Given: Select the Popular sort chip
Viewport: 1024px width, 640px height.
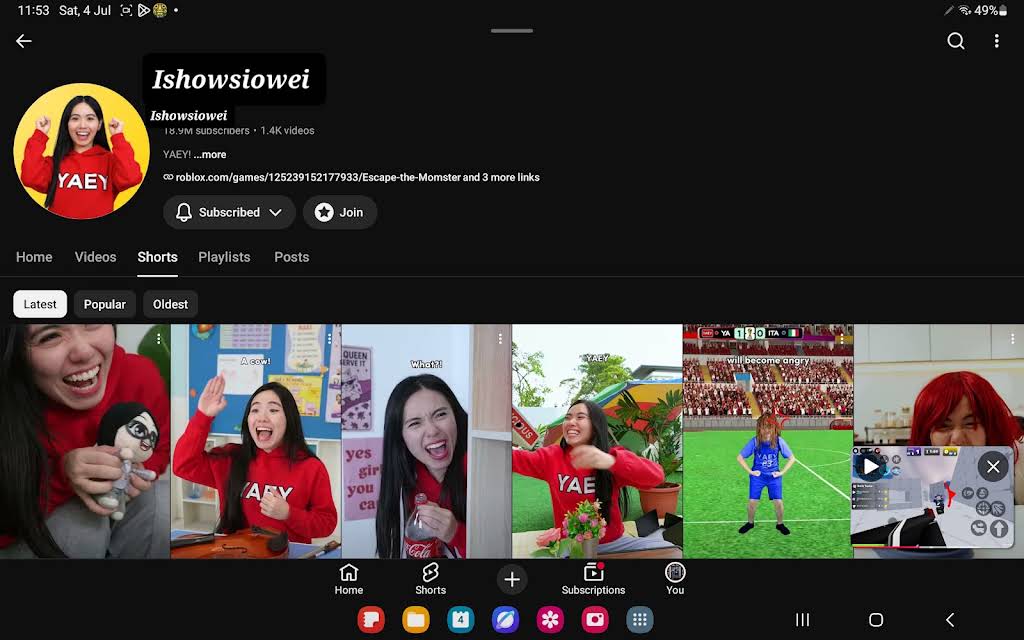Looking at the screenshot, I should pos(104,304).
